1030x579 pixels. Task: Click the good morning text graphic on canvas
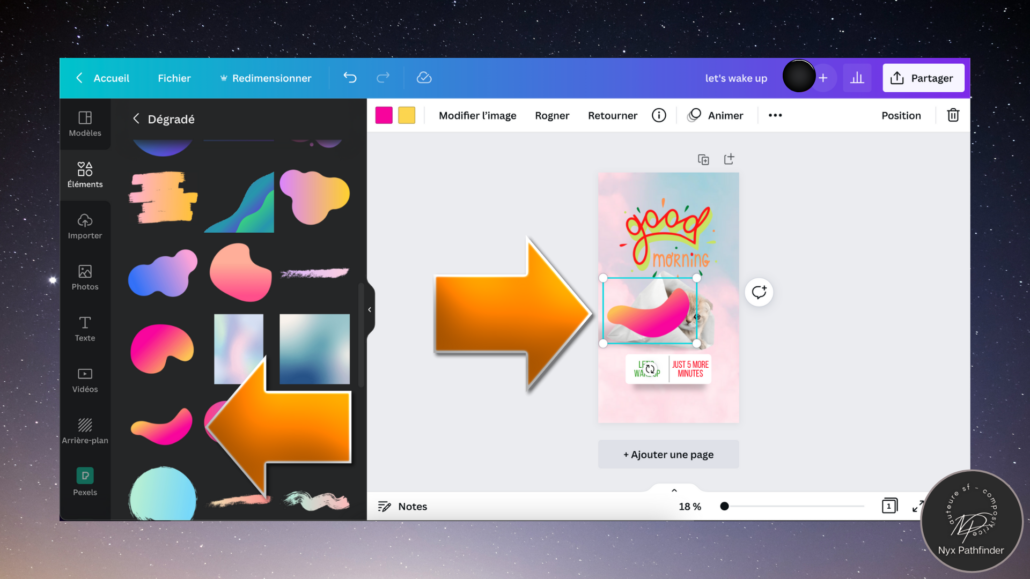tap(667, 237)
